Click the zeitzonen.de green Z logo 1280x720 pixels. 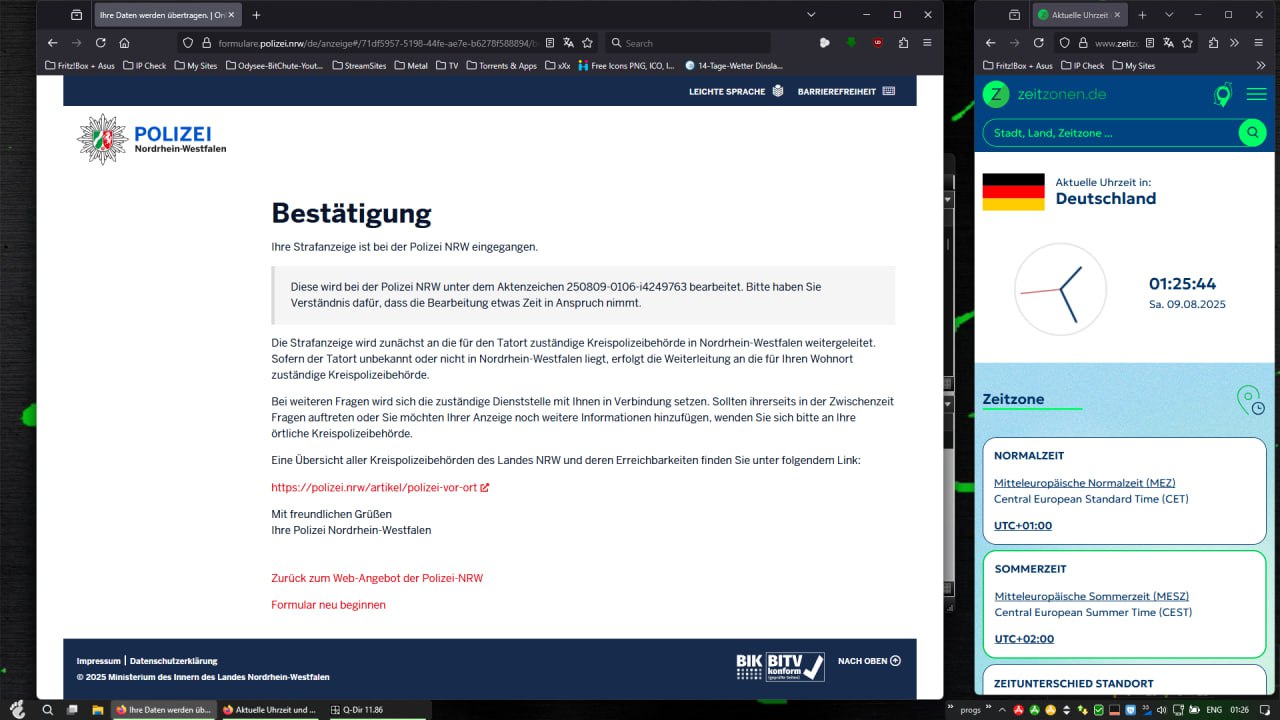click(x=995, y=94)
